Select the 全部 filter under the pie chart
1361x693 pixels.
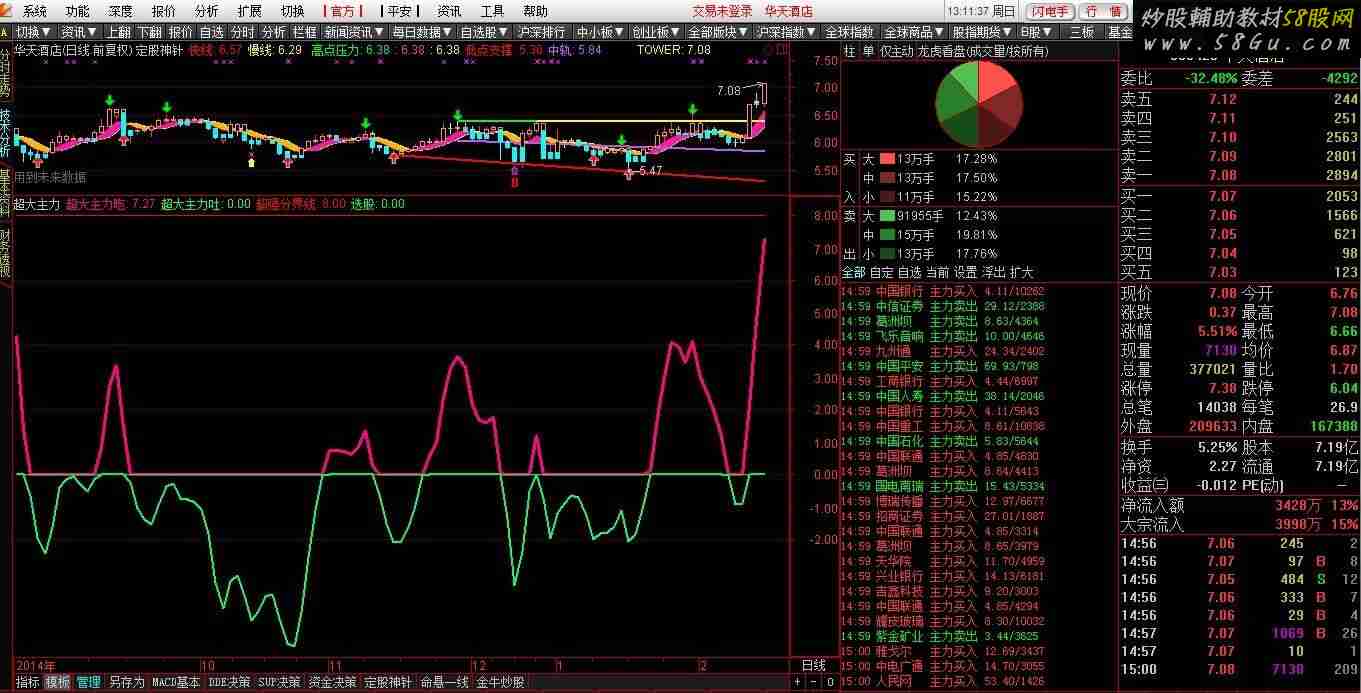coord(854,272)
